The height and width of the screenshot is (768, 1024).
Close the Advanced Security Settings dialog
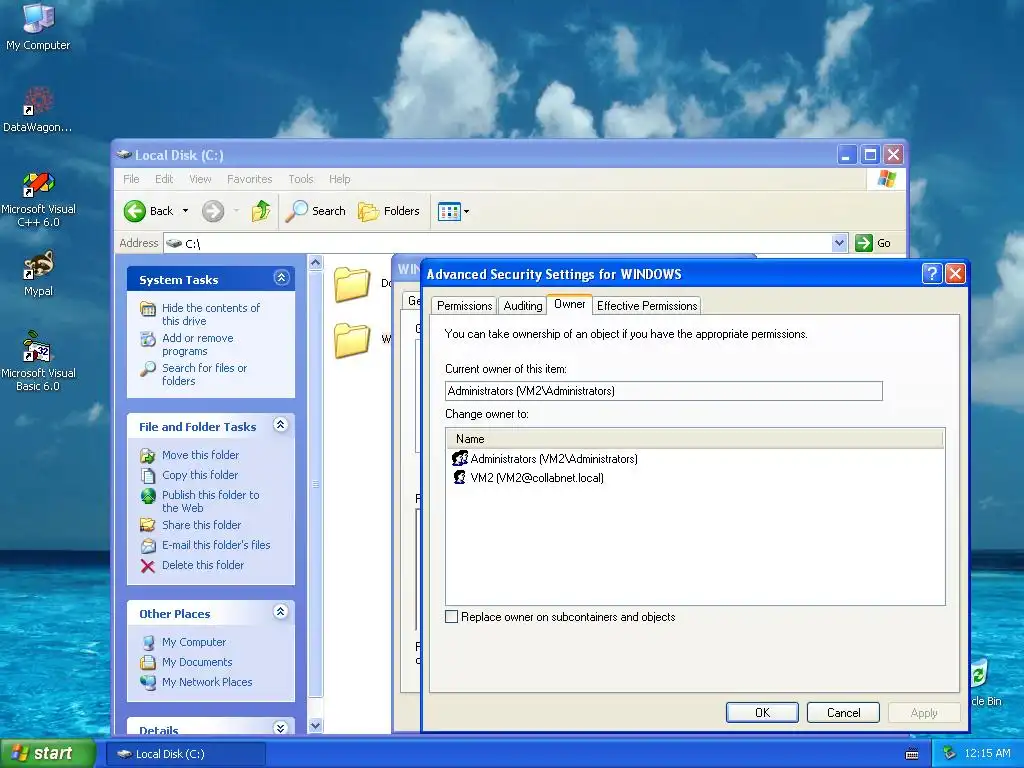955,274
